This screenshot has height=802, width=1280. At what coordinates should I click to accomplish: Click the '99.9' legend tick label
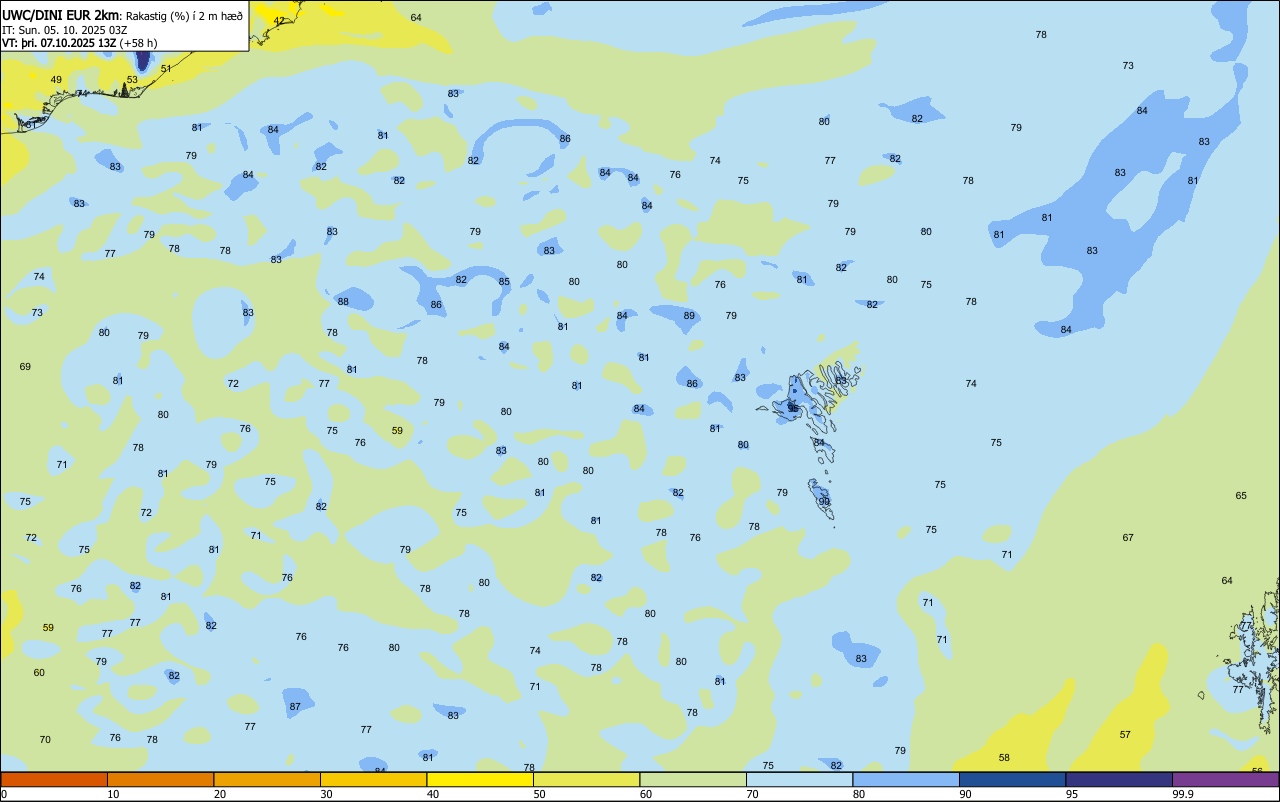coord(1183,794)
